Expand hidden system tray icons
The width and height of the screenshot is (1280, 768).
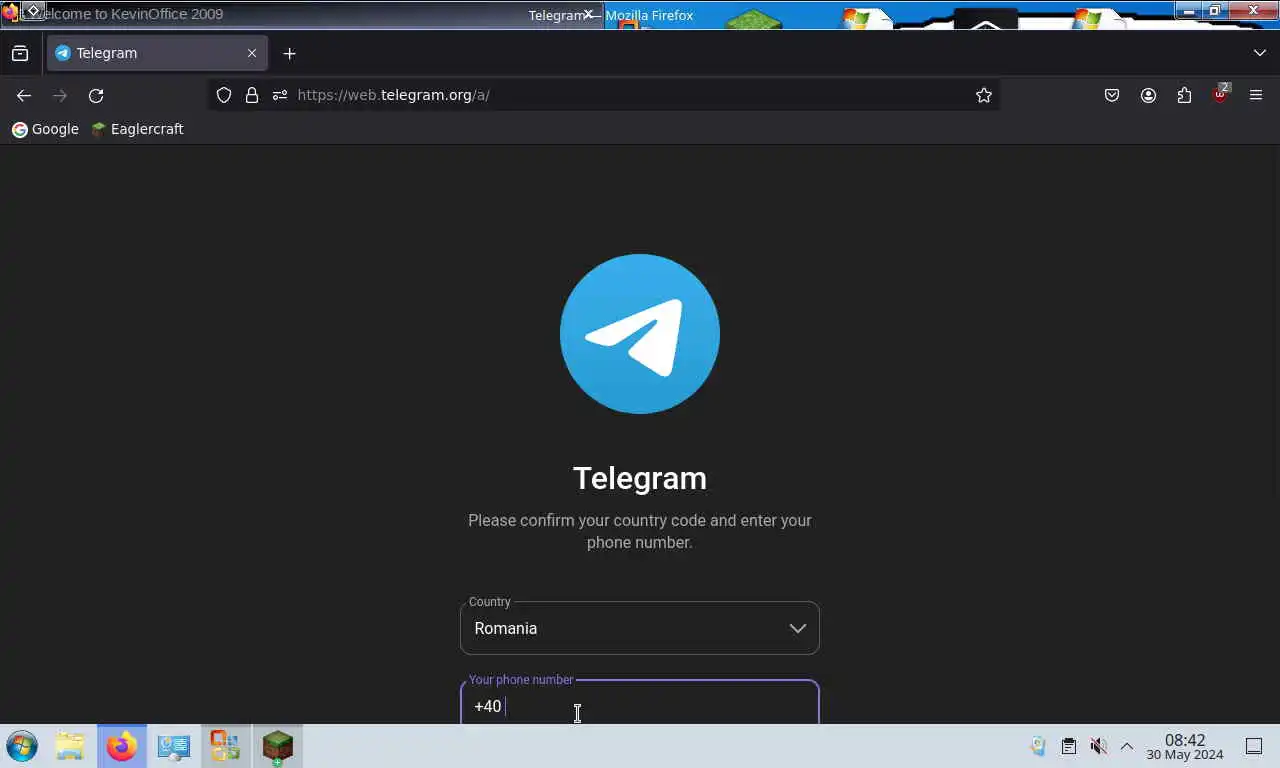pos(1127,746)
